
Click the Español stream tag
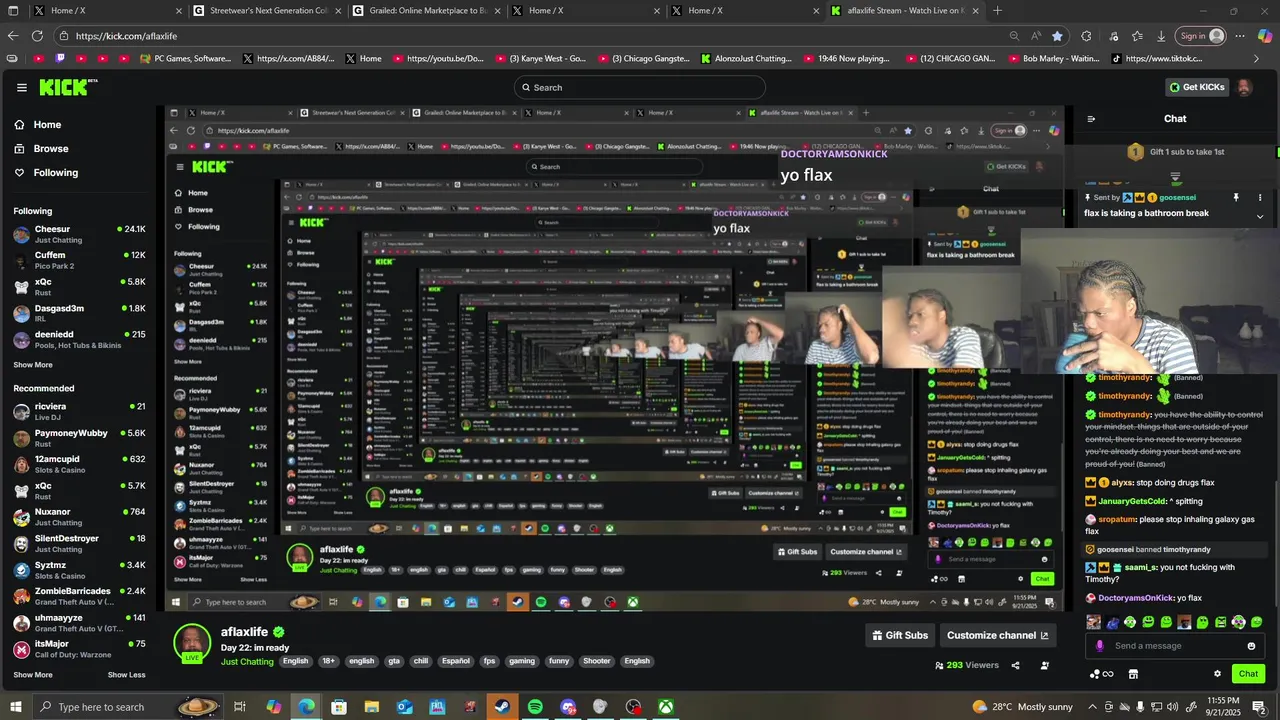click(456, 661)
